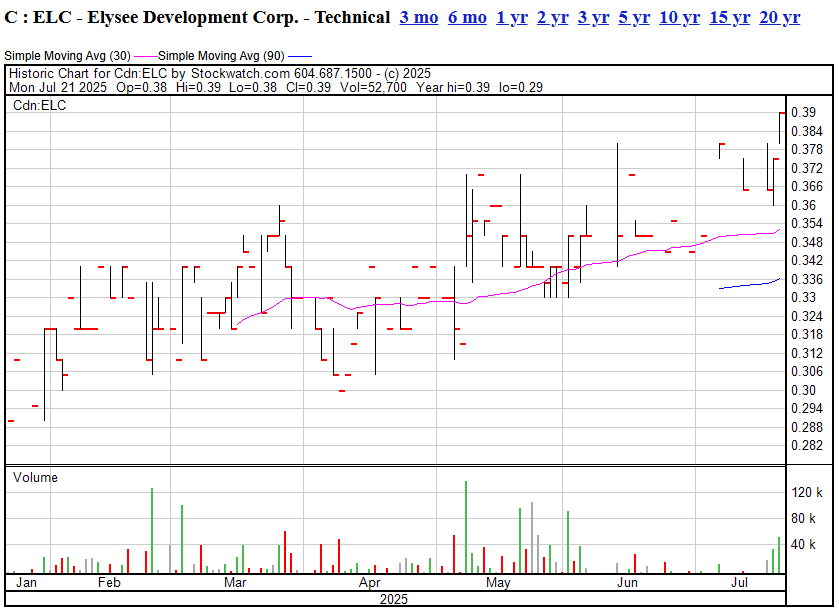Click the 40 k volume axis label
Screen dimensions: 839x614
click(804, 544)
